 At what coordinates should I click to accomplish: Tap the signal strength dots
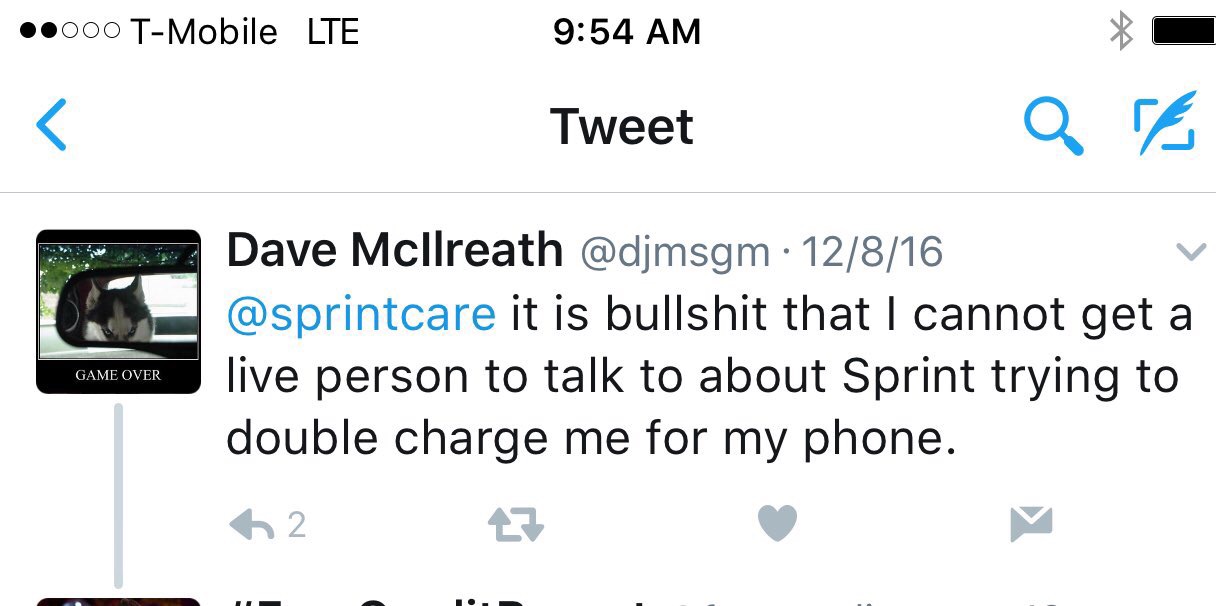pyautogui.click(x=69, y=32)
